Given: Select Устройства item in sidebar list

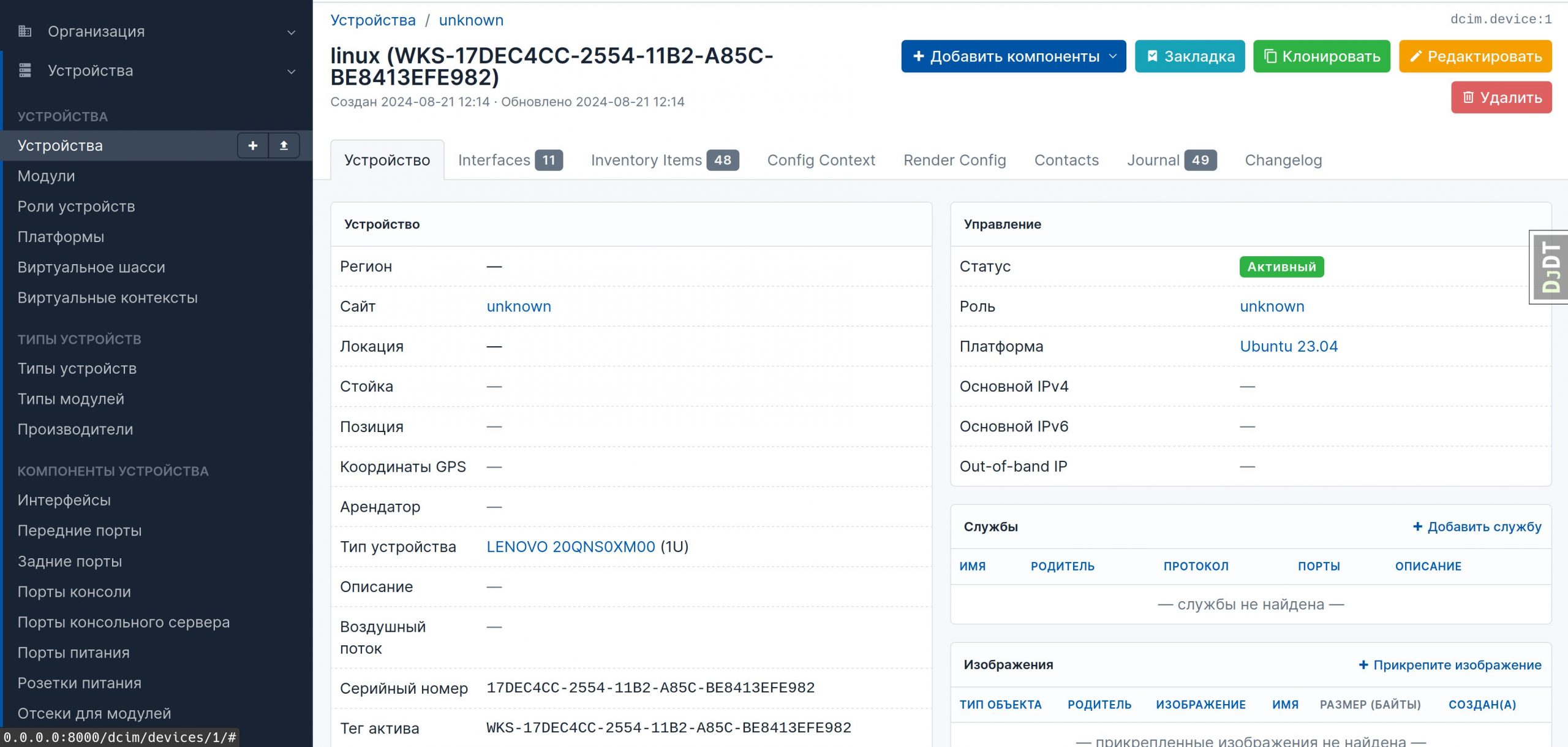Looking at the screenshot, I should (60, 146).
